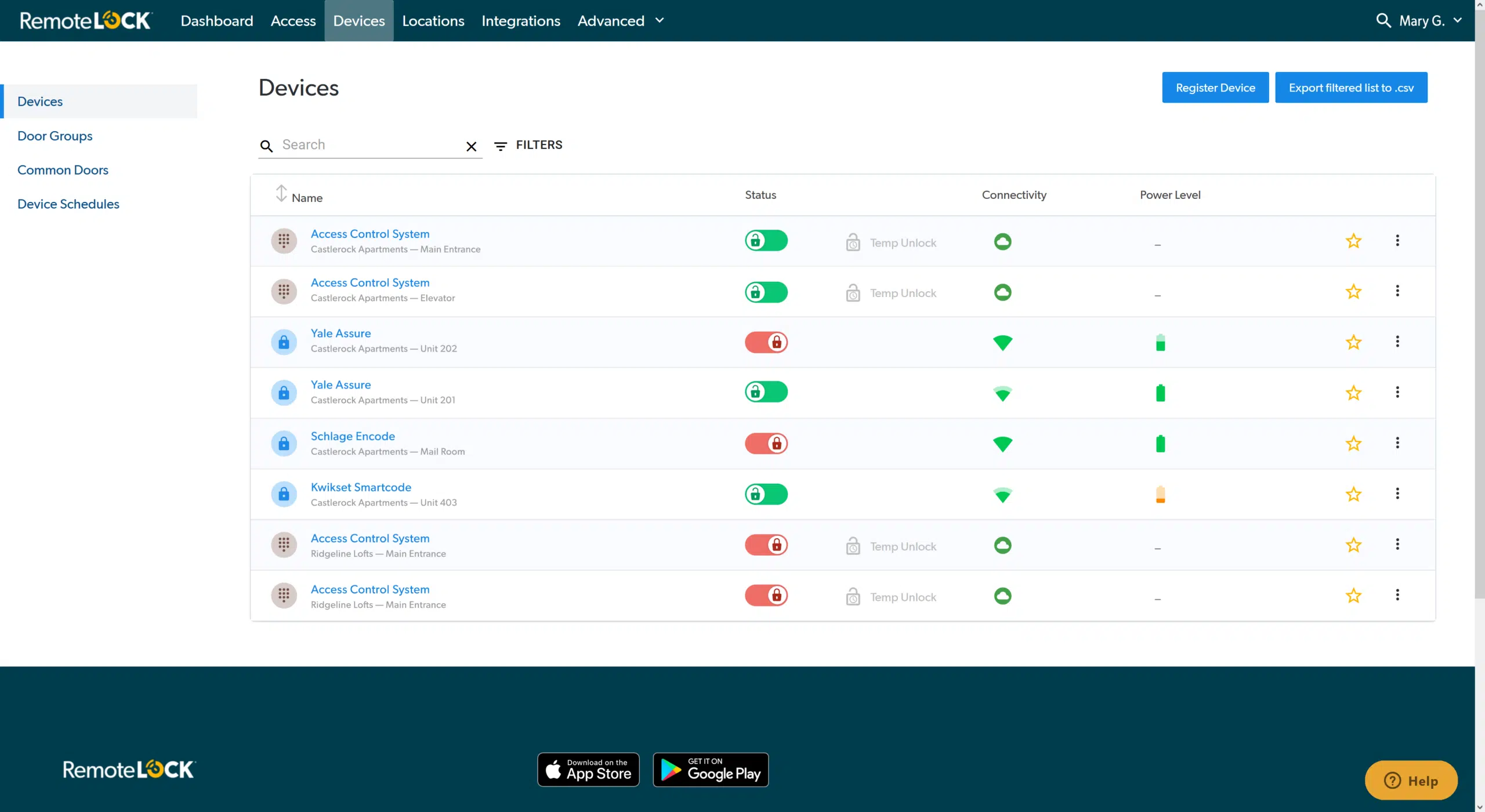Open the FILTERS panel
The height and width of the screenshot is (812, 1485).
528,145
